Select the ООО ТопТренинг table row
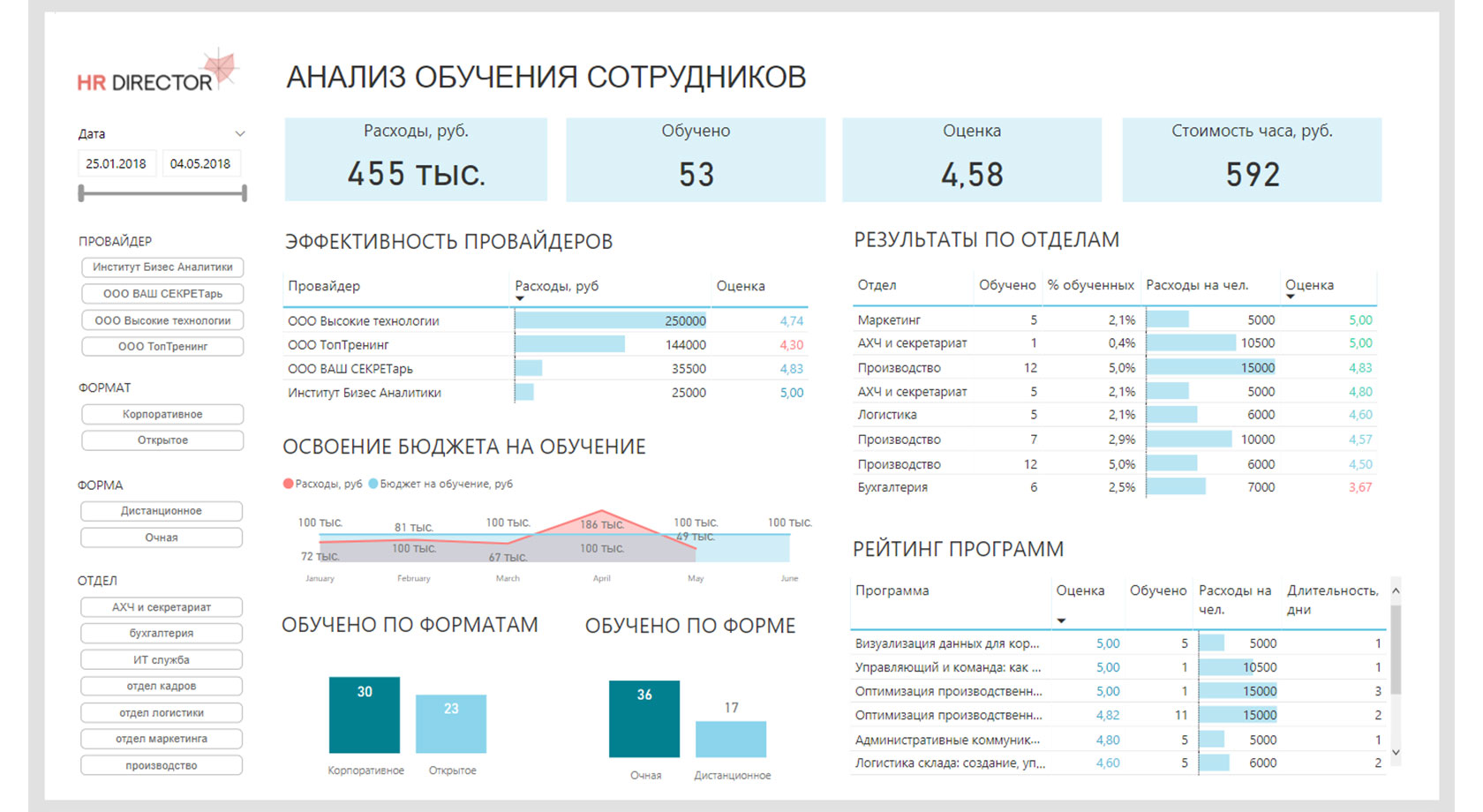The image size is (1483, 812). 546,345
